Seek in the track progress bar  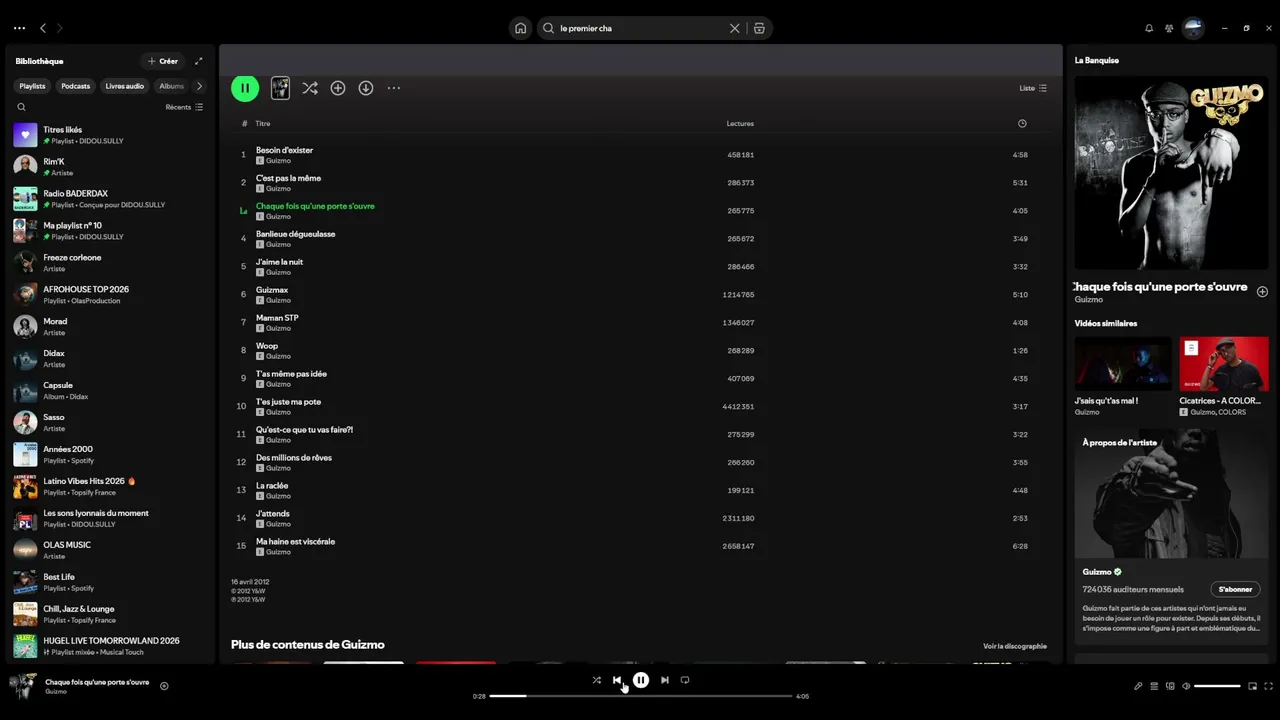click(x=641, y=696)
